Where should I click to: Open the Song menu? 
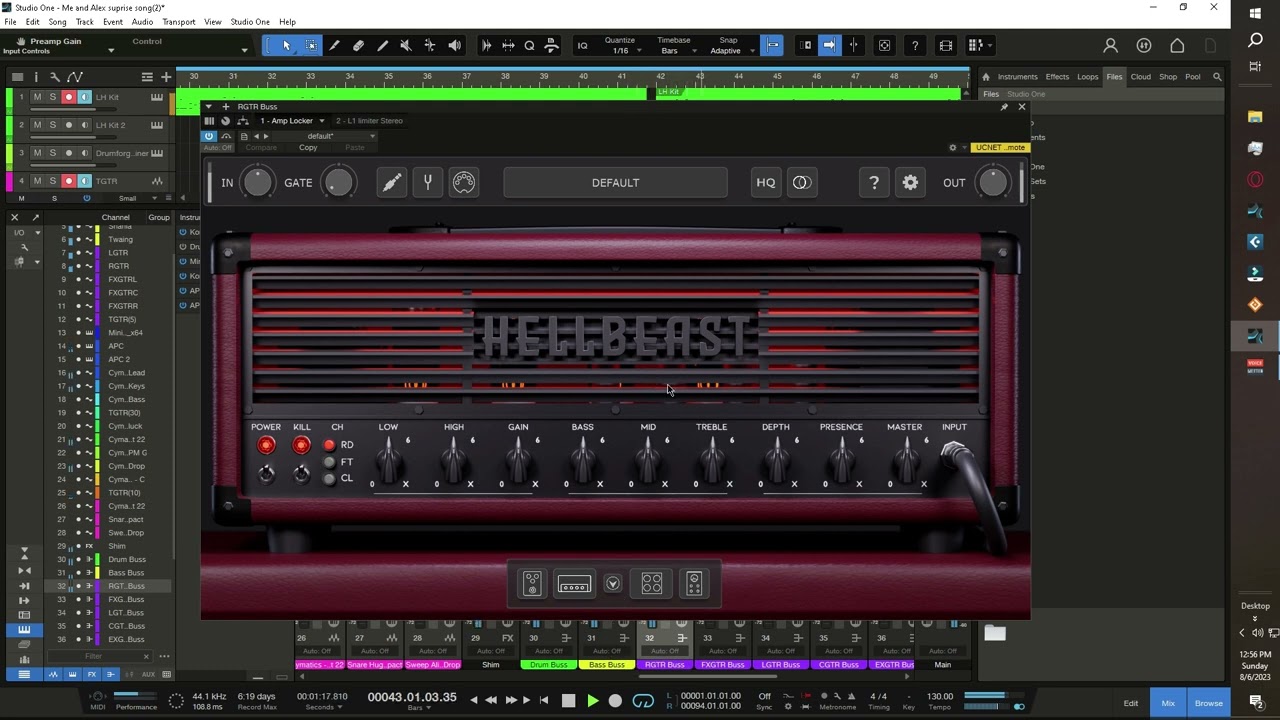58,22
